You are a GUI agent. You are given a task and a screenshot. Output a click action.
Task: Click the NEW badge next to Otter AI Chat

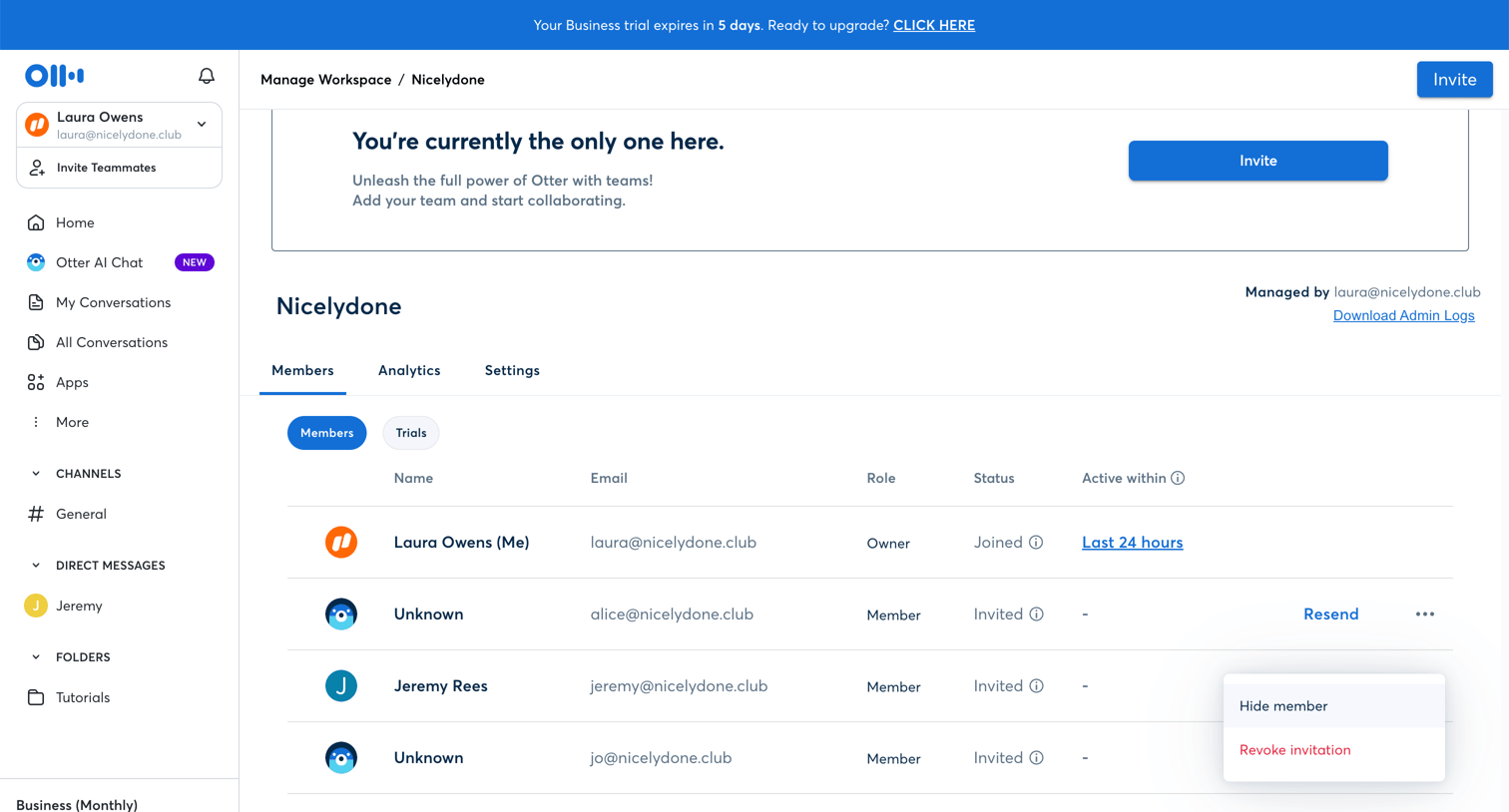click(195, 262)
